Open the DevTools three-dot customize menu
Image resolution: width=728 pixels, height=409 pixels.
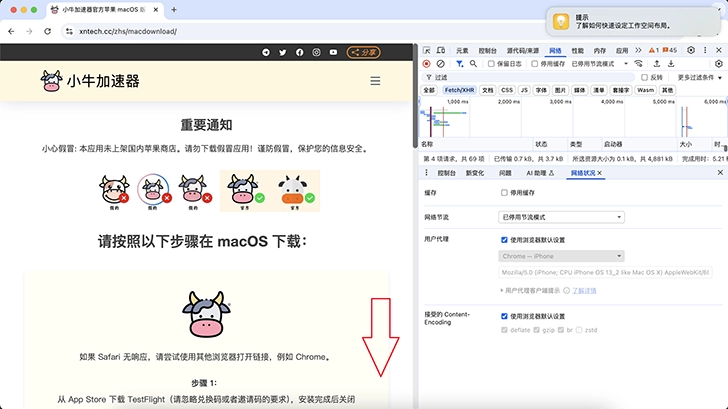[x=705, y=50]
